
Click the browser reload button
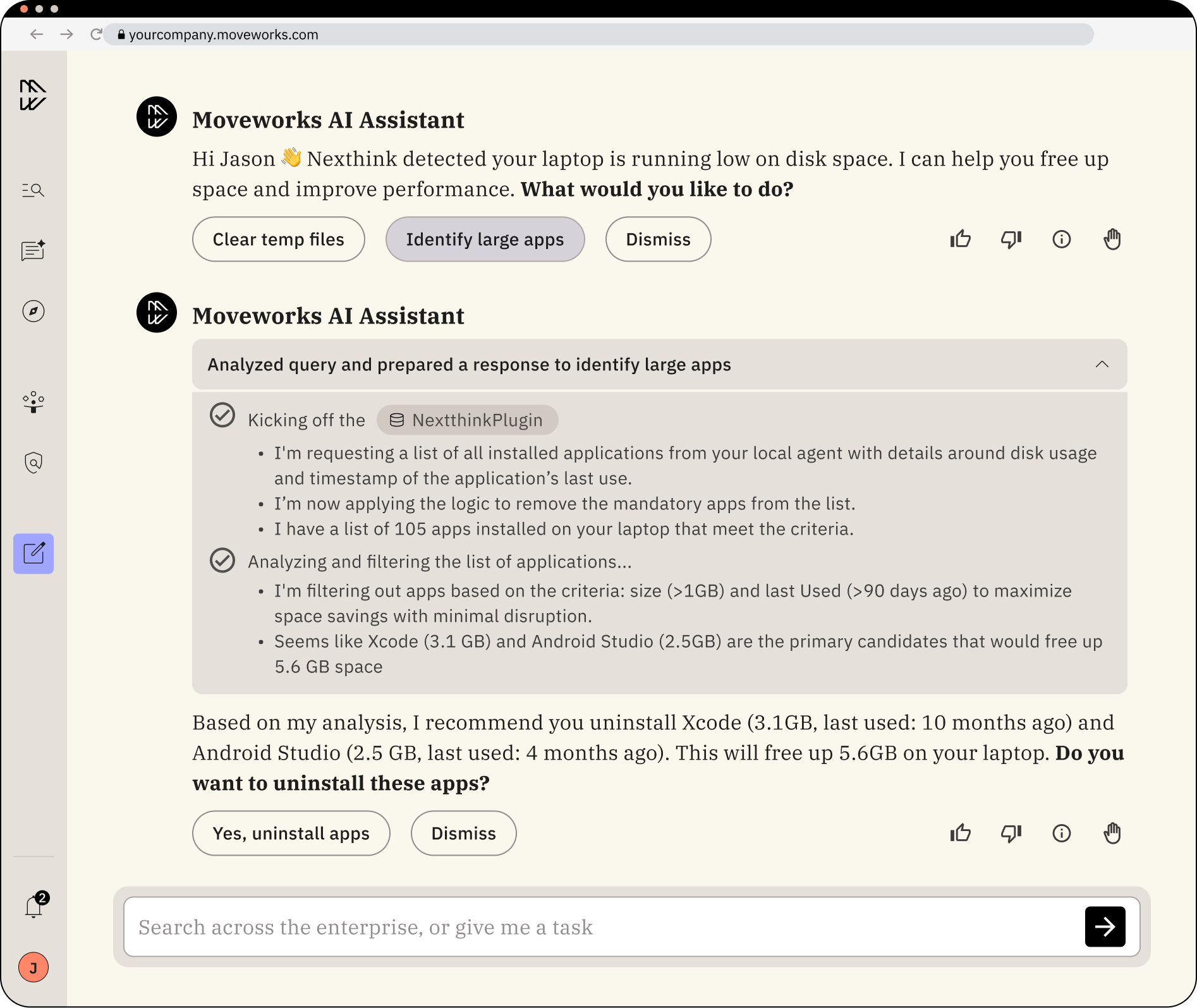coord(96,35)
